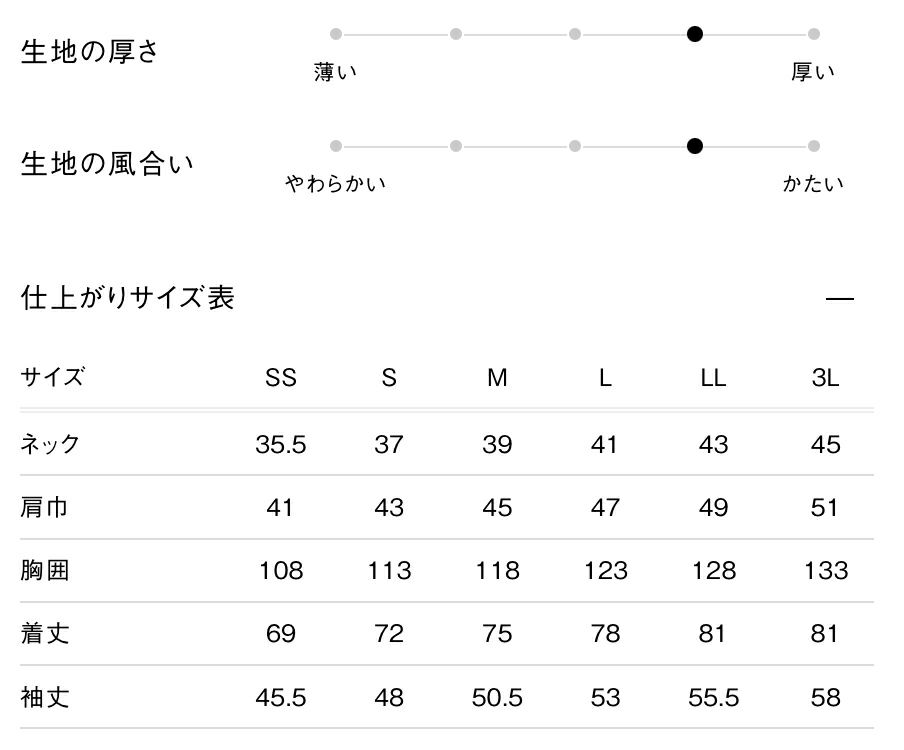The width and height of the screenshot is (904, 750).
Task: Click the LL size column header
Action: [x=713, y=378]
